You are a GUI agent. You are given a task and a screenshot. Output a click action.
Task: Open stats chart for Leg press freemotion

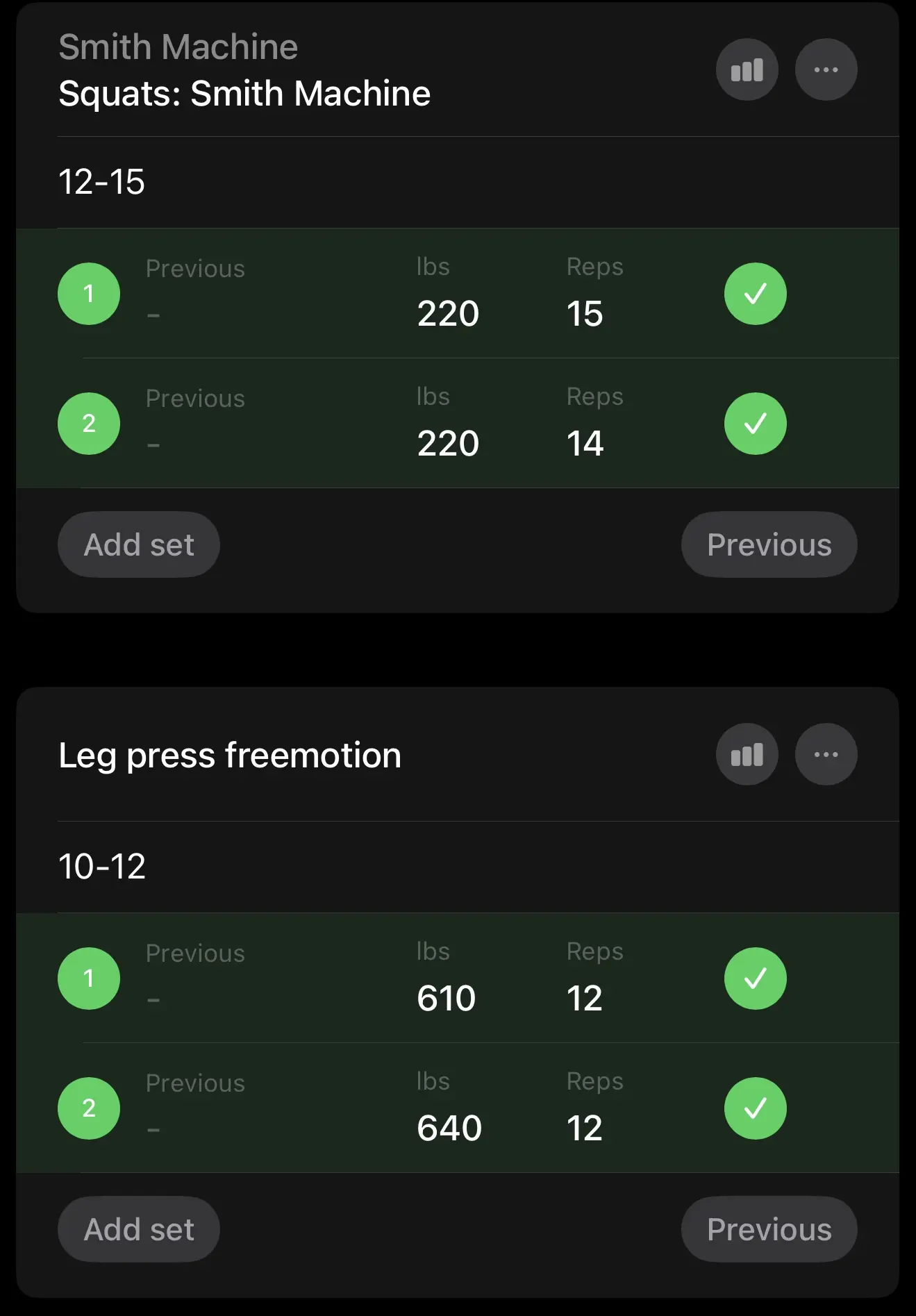(747, 754)
